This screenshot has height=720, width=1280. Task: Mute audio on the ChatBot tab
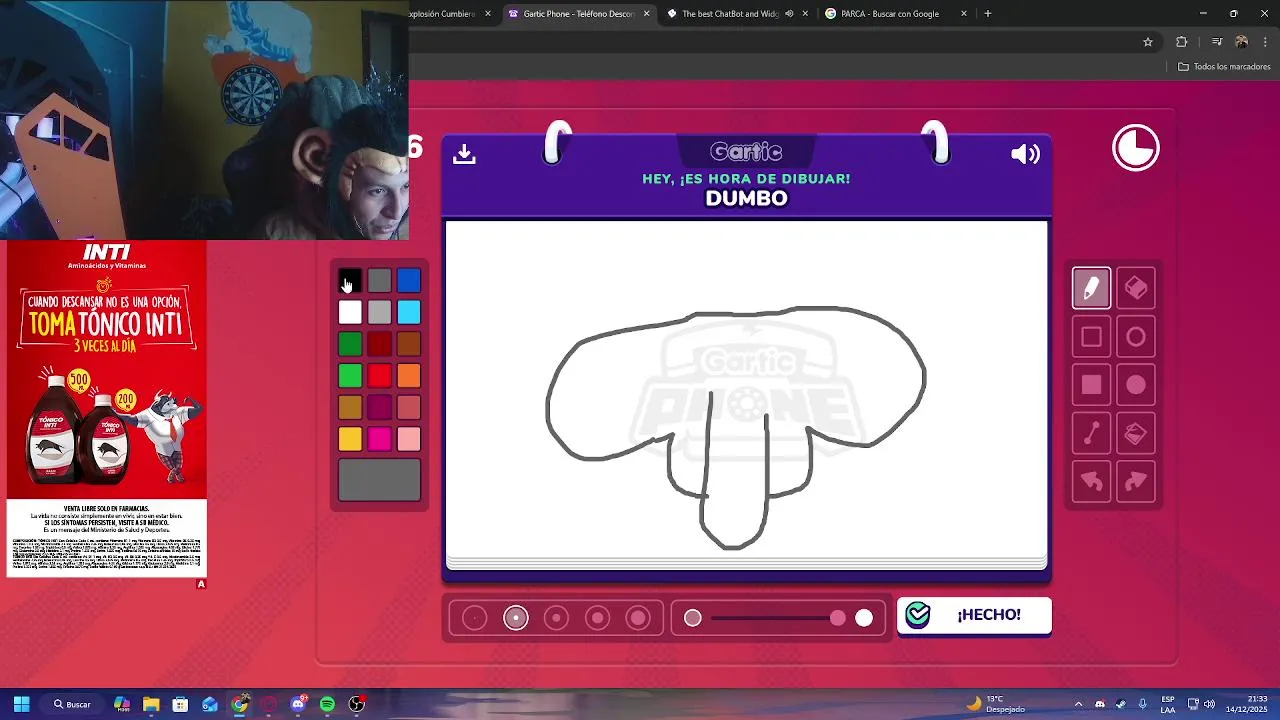pos(789,14)
